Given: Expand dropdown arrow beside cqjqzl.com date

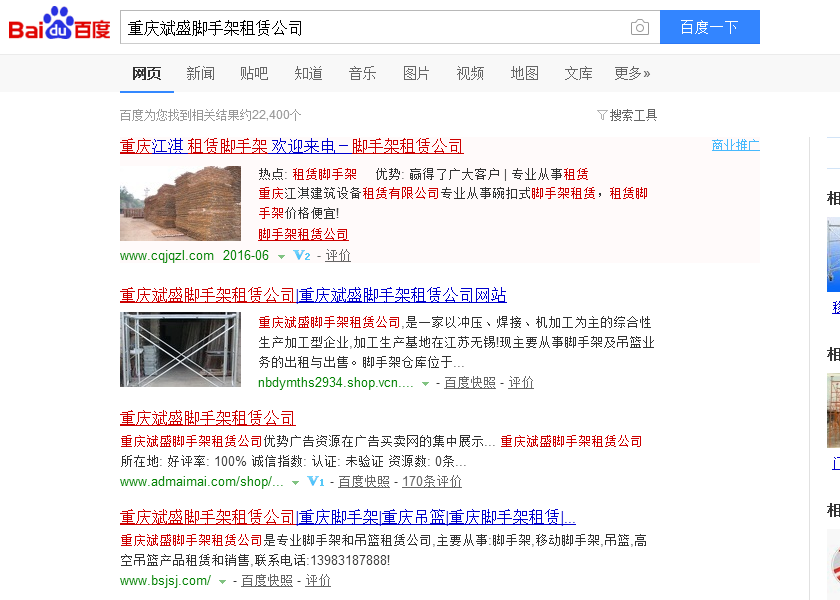Looking at the screenshot, I should tap(281, 257).
